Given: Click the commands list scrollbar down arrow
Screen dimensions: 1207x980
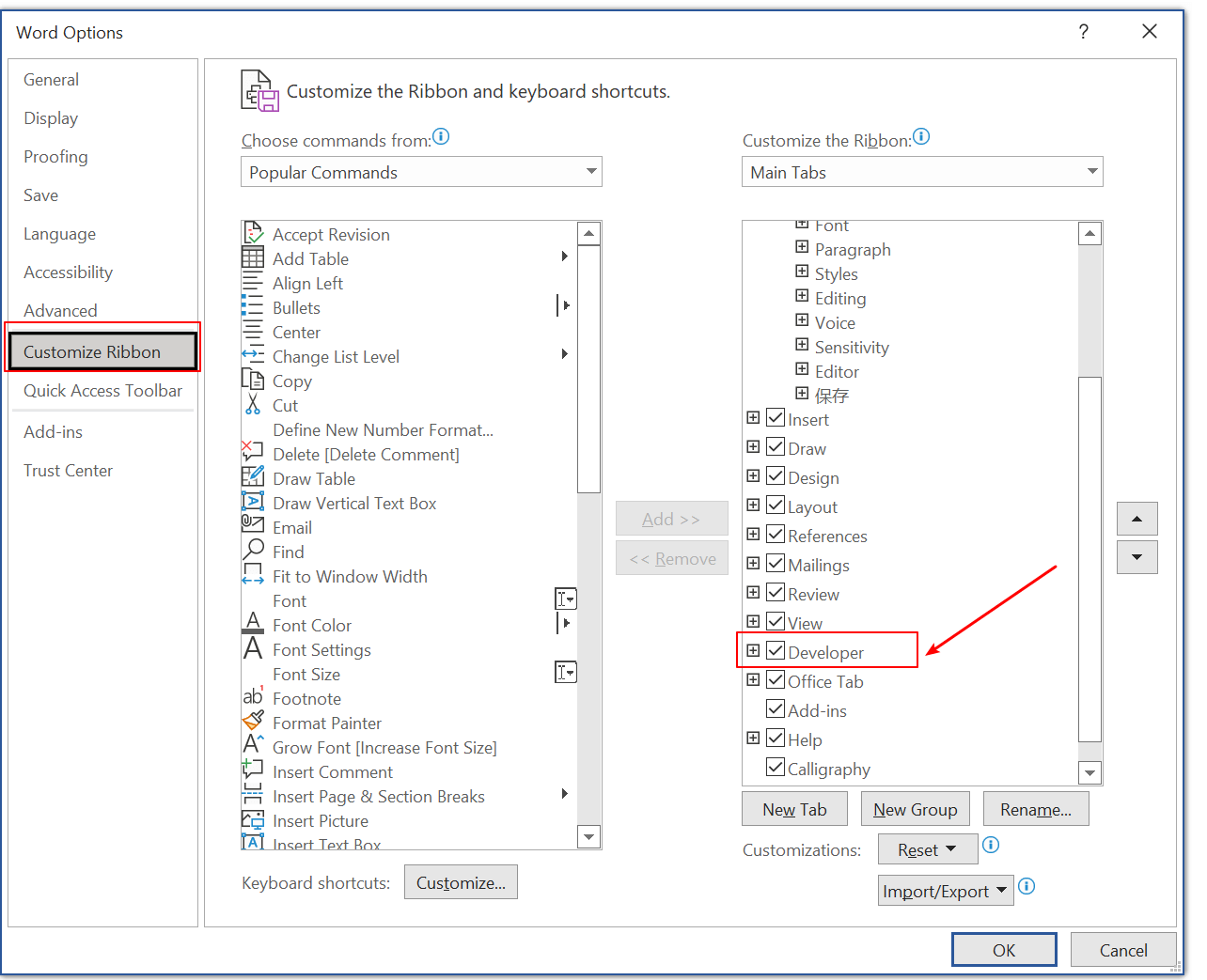Looking at the screenshot, I should 589,837.
